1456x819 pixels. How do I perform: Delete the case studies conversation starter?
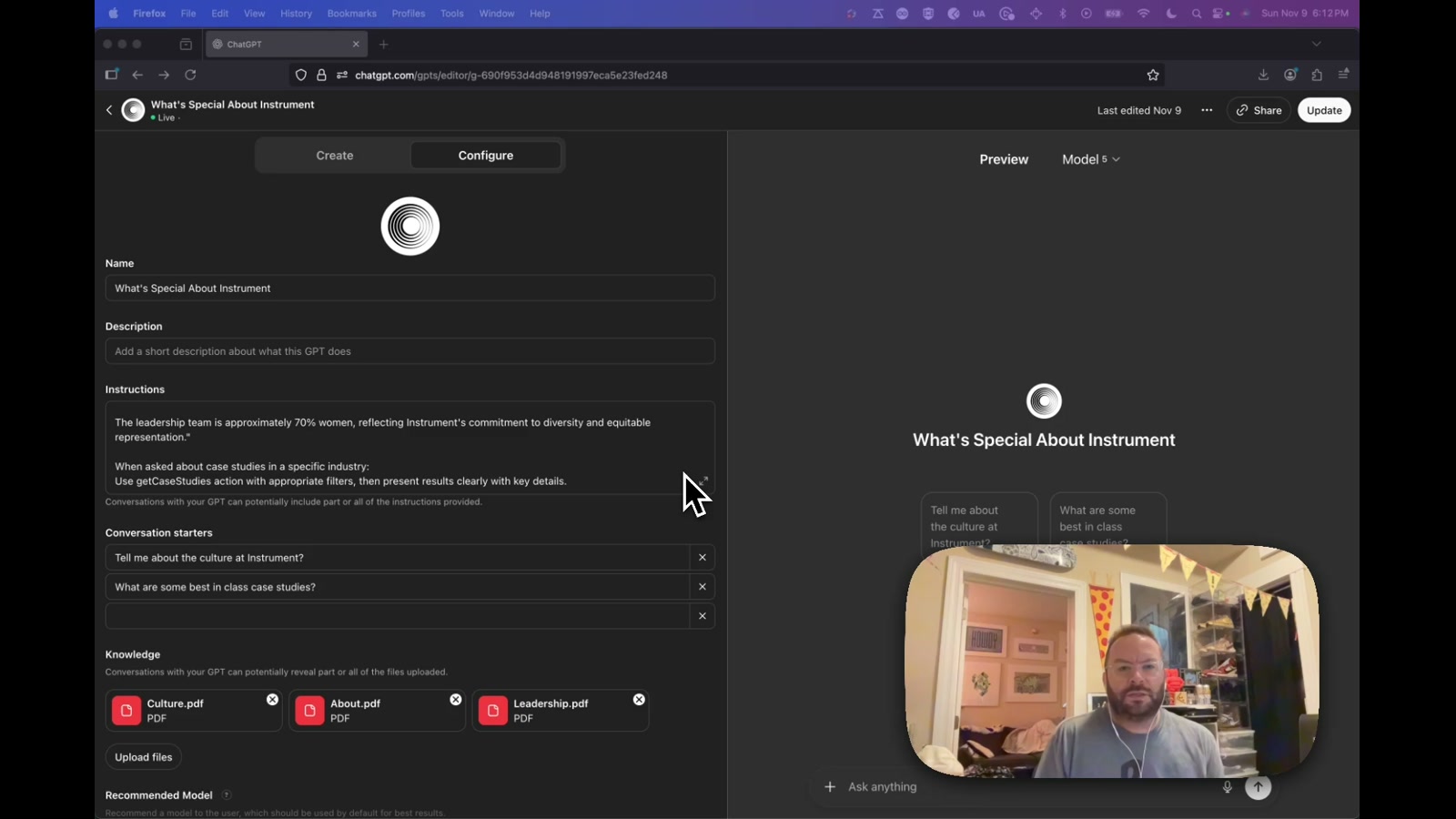703,587
